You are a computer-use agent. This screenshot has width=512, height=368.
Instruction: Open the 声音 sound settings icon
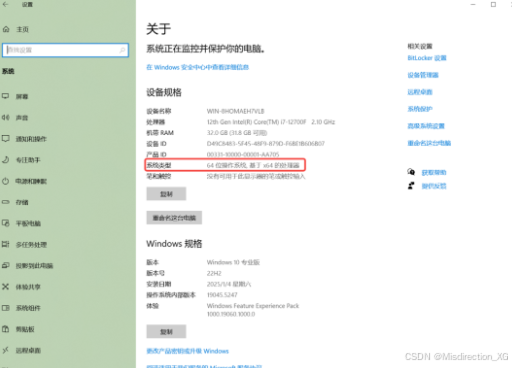coord(6,117)
